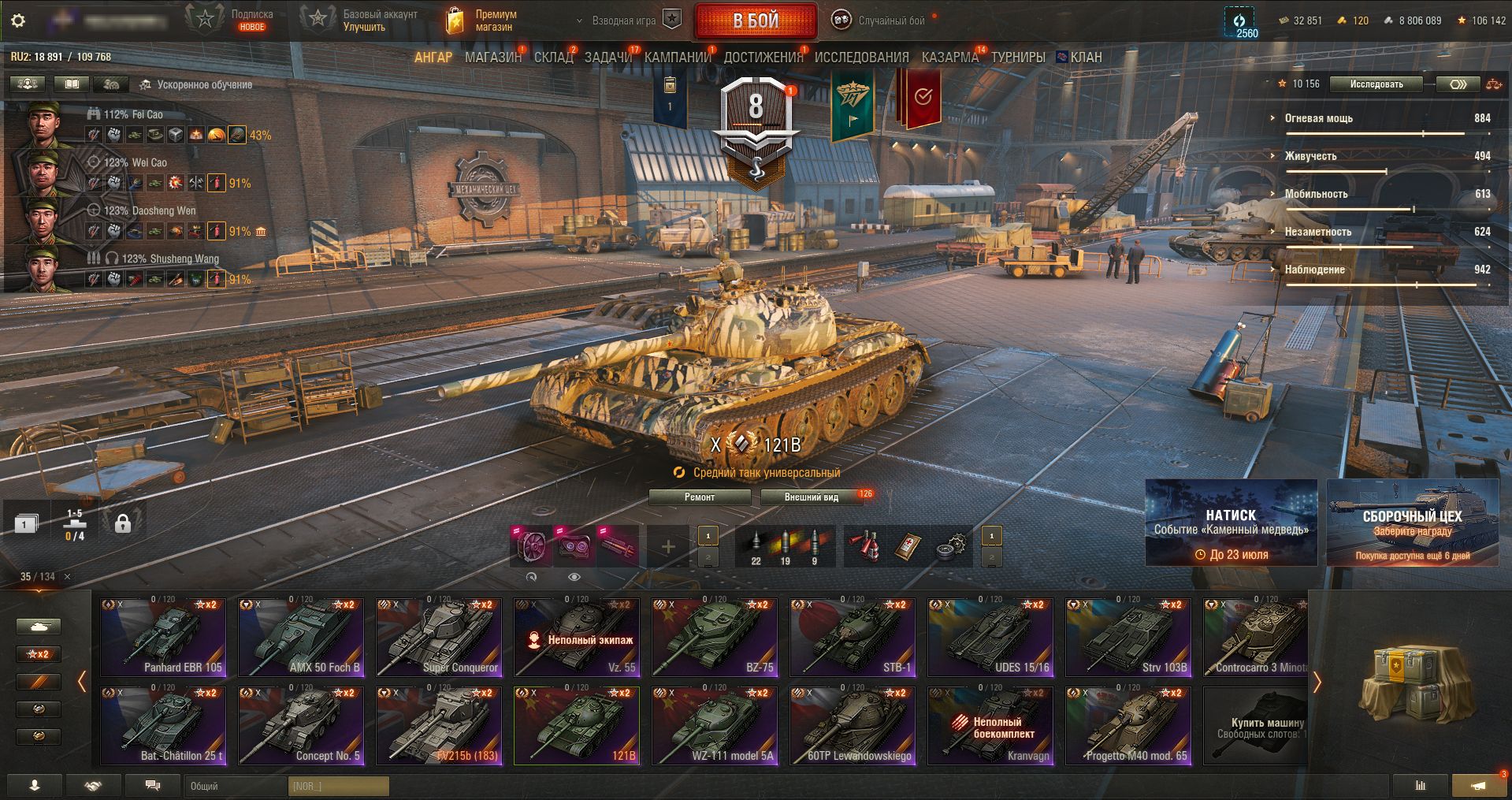Select the BZ-75 tank in the carousel
This screenshot has height=800, width=1512.
[715, 637]
